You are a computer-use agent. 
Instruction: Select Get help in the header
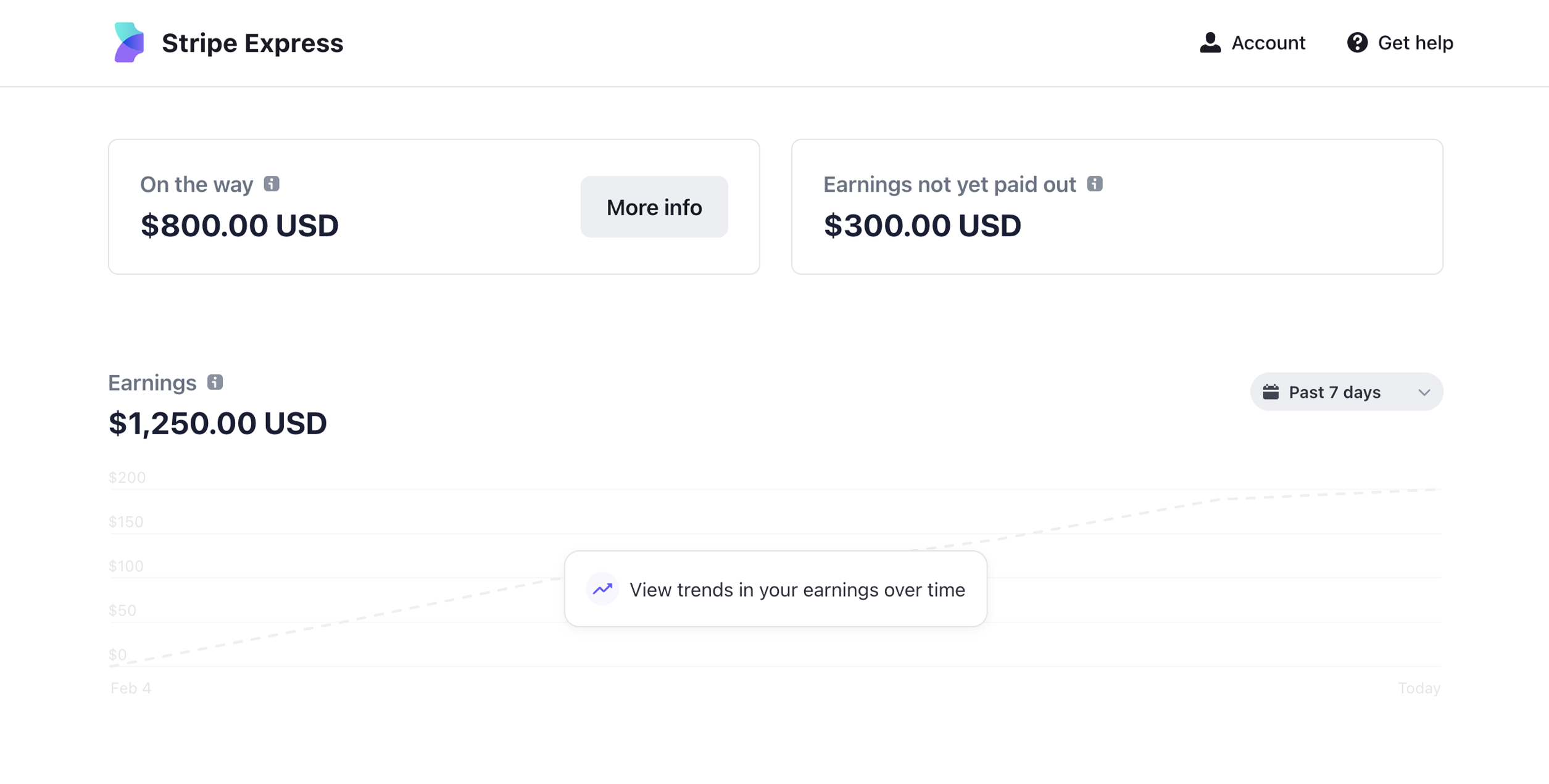point(1416,42)
